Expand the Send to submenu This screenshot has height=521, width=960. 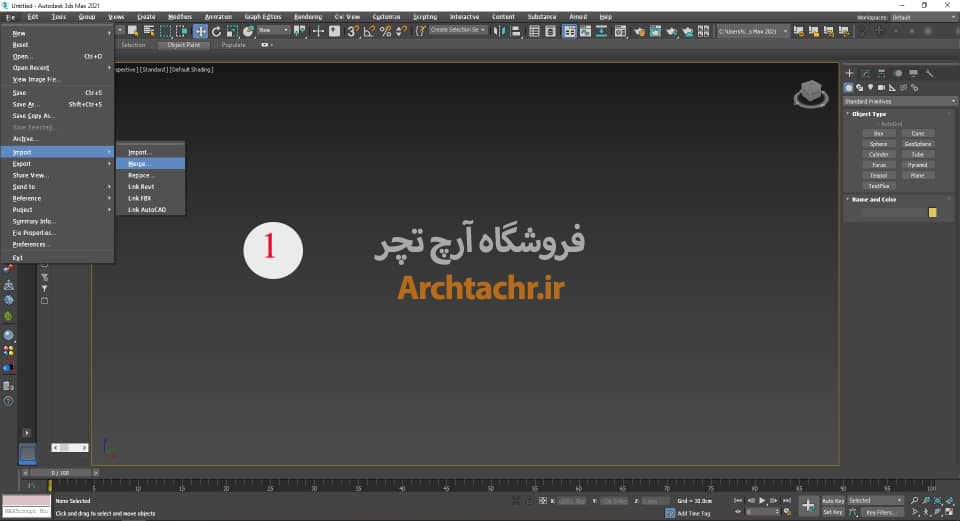(x=57, y=187)
